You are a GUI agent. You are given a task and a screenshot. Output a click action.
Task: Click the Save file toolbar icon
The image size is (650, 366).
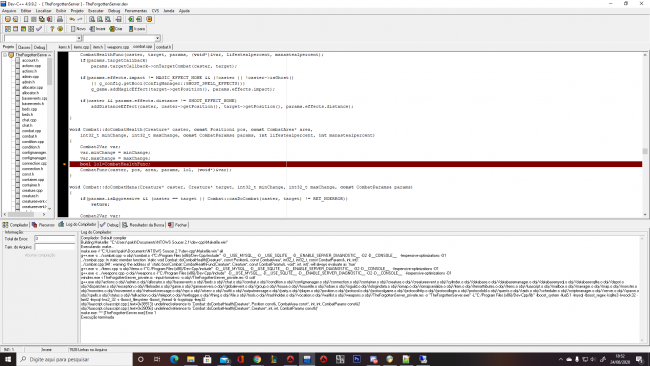34,19
